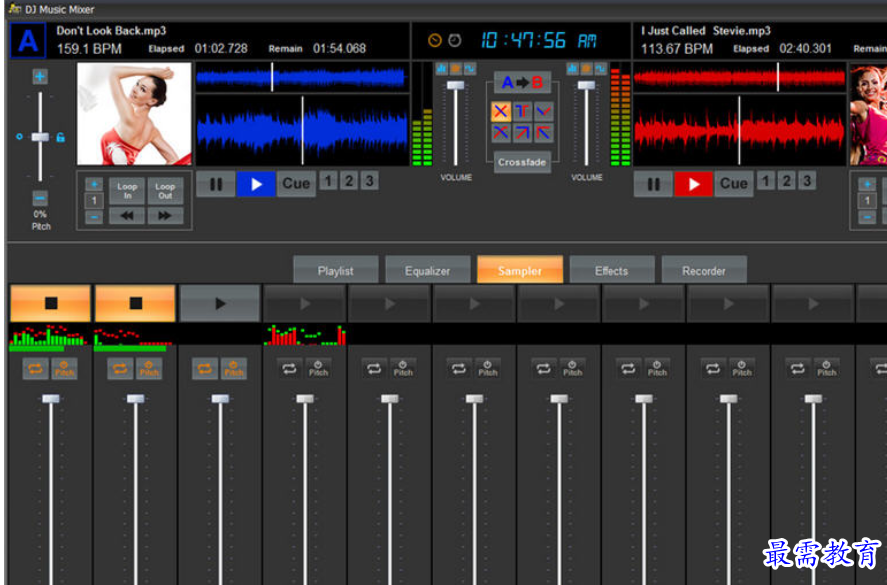
Task: Trigger hot cue 2 on deck A
Action: [x=349, y=181]
